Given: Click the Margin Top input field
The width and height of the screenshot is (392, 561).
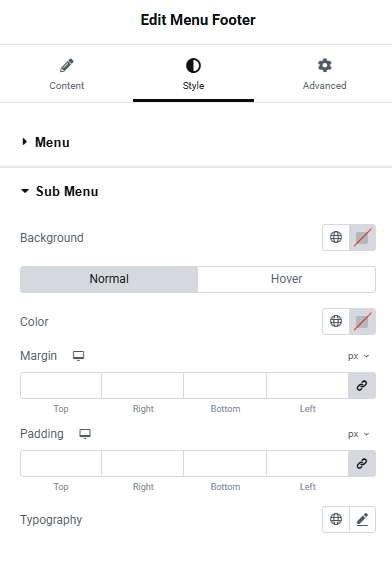Looking at the screenshot, I should (x=61, y=385).
